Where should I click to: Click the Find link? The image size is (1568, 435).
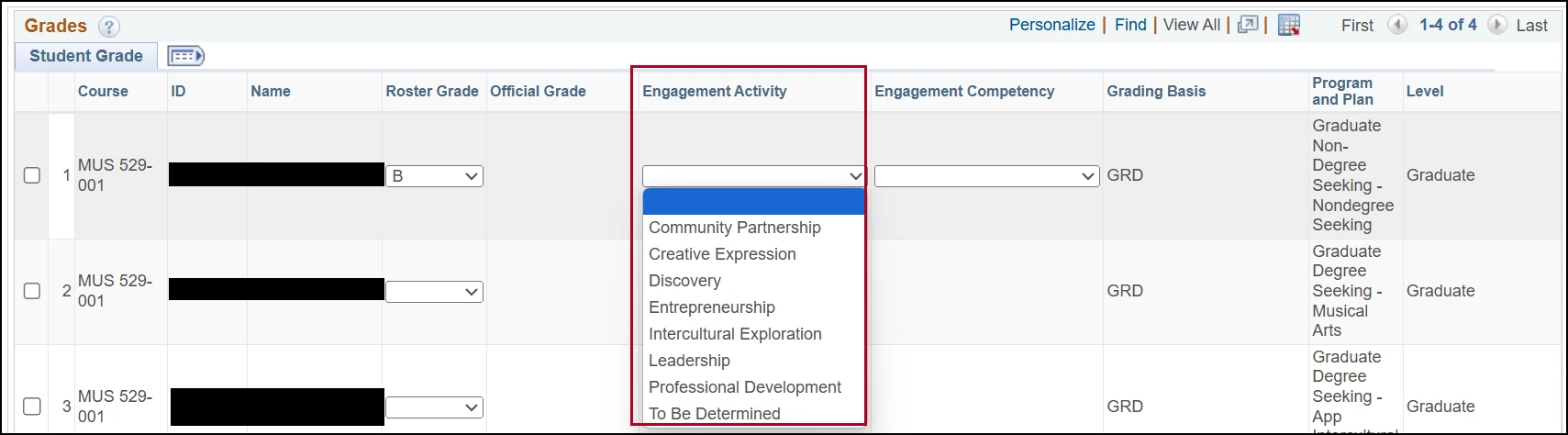[x=1130, y=25]
